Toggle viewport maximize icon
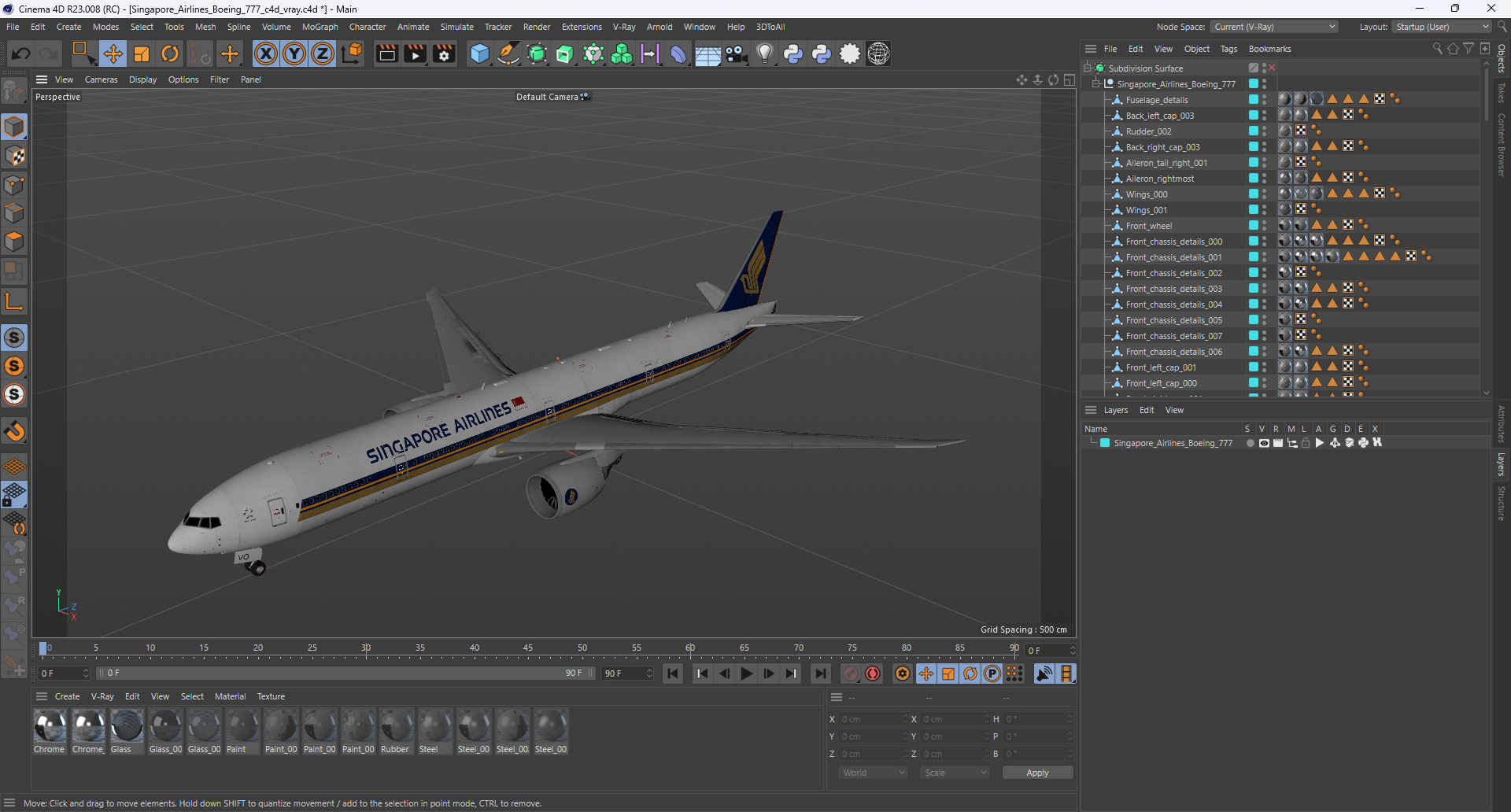The width and height of the screenshot is (1511, 812). pyautogui.click(x=1070, y=79)
